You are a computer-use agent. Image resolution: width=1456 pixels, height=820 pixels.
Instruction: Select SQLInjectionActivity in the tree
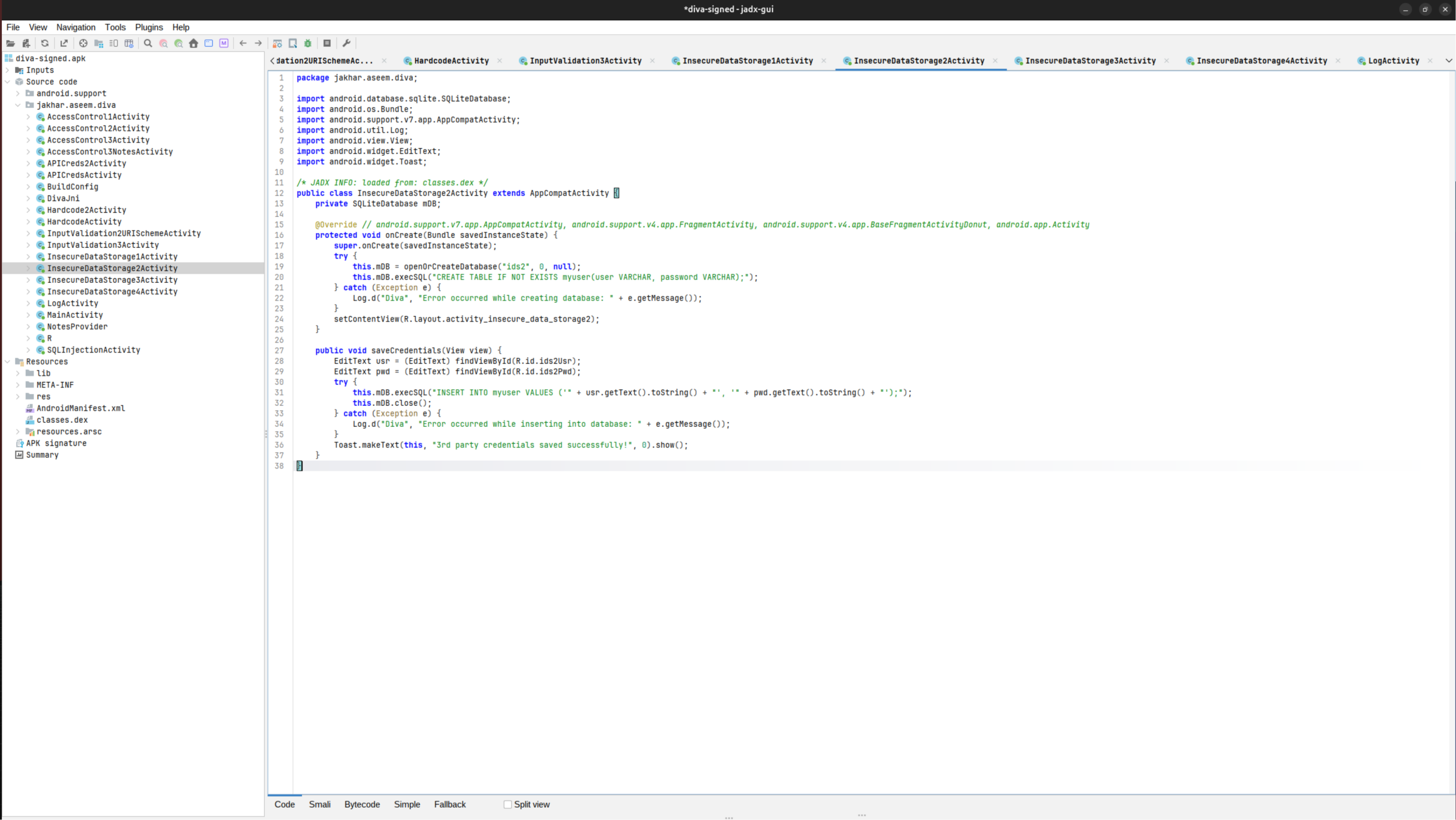click(93, 350)
